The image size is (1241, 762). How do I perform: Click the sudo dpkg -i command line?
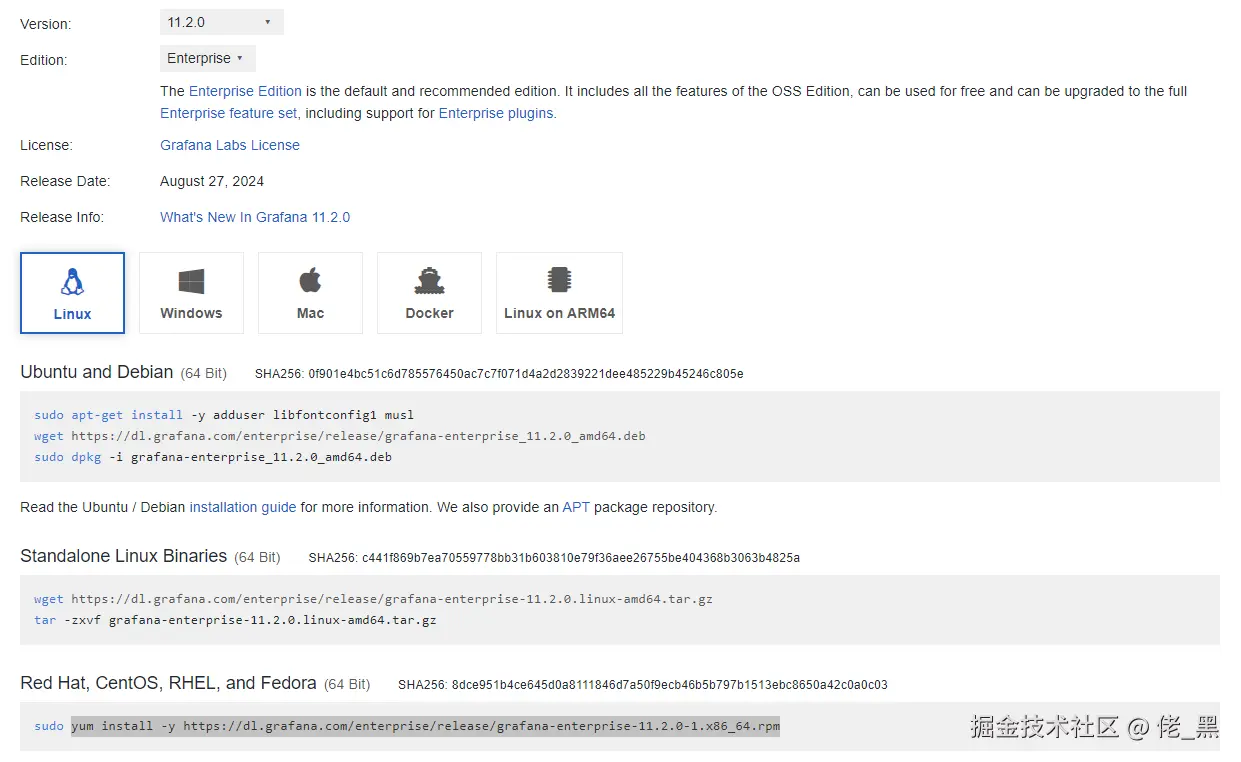[213, 457]
